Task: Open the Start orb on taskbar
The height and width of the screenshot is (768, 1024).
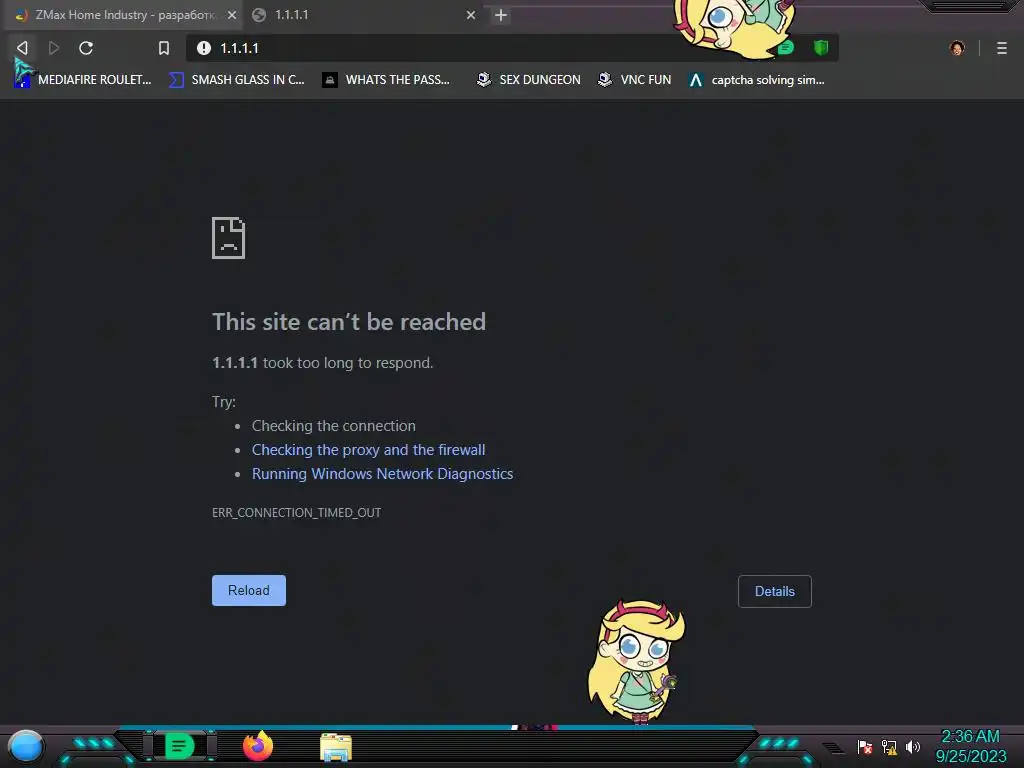Action: 26,746
